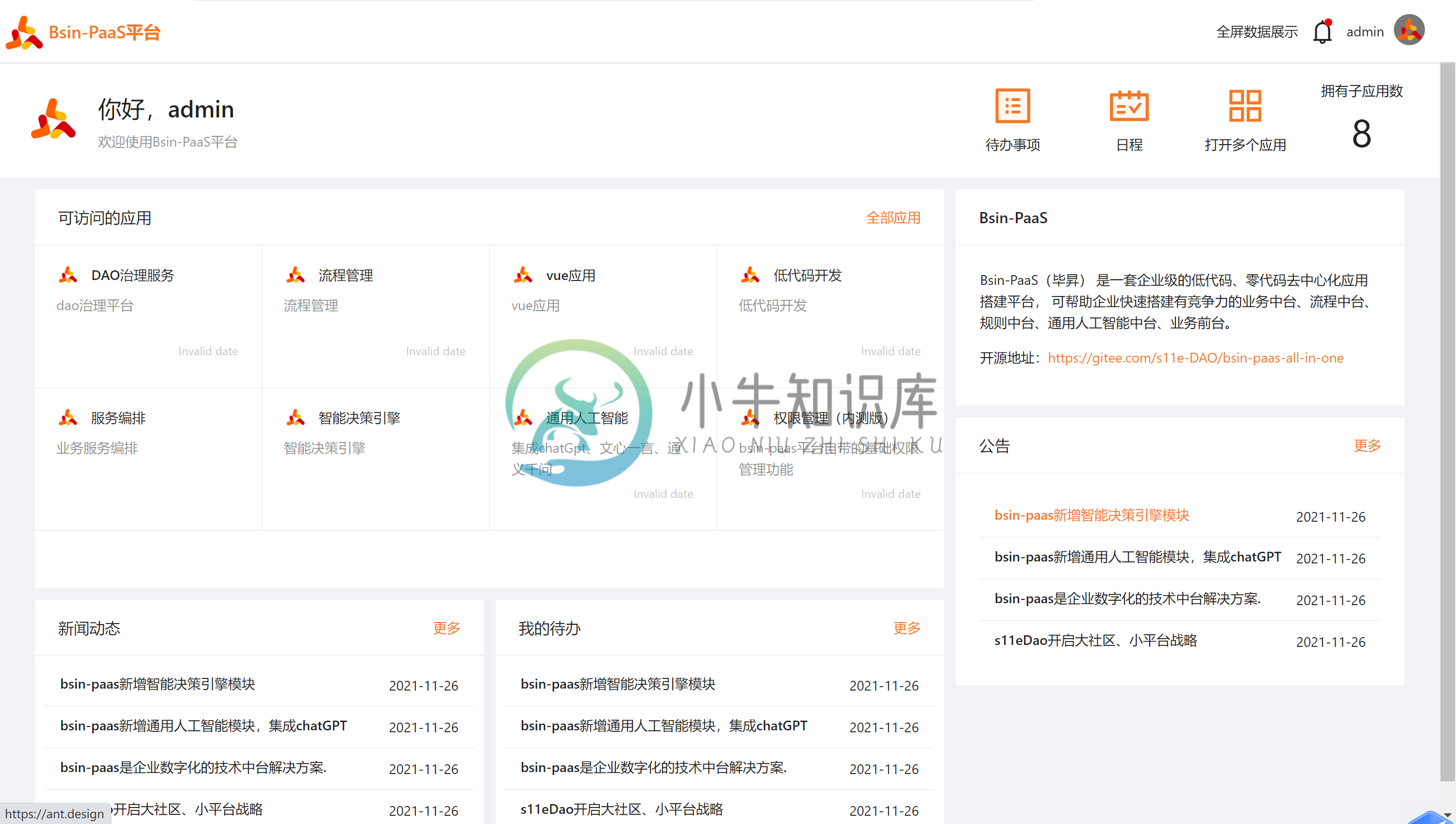
Task: Click the 低代码开发 app icon
Action: (750, 275)
